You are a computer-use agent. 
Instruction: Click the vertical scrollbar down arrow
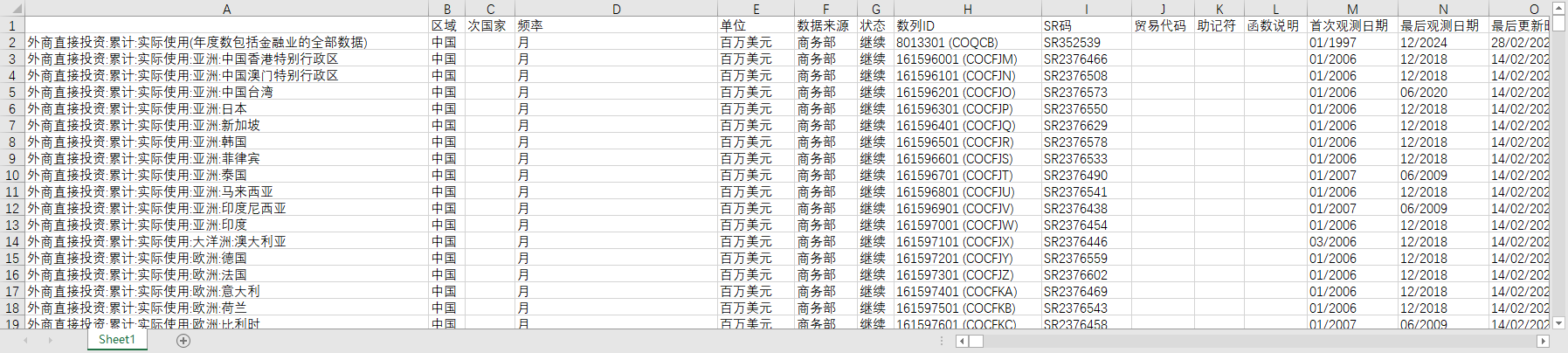(x=1559, y=323)
